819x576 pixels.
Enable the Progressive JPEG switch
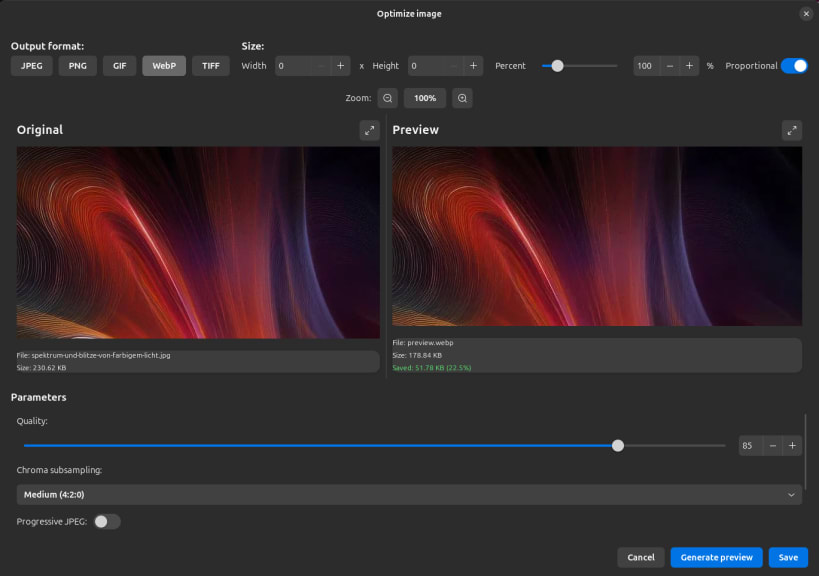tap(106, 521)
